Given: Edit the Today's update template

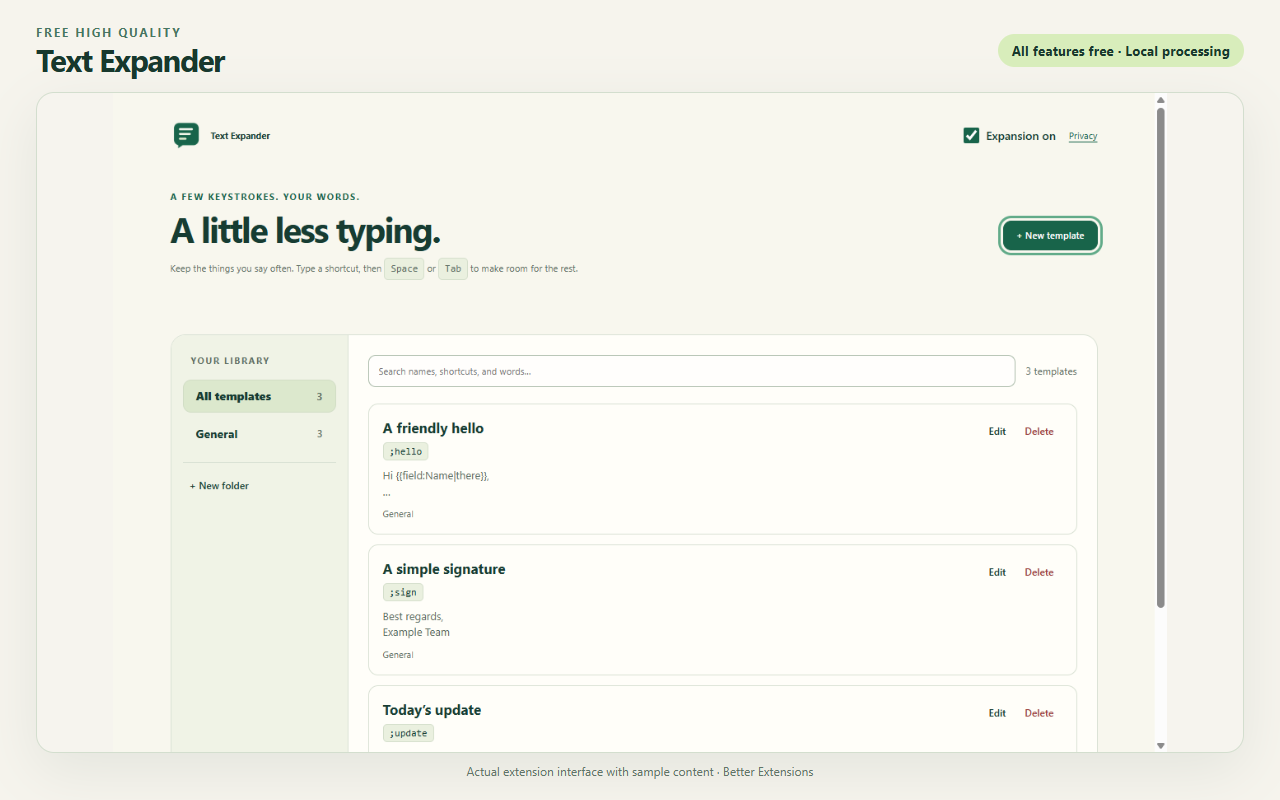Looking at the screenshot, I should pyautogui.click(x=997, y=714).
